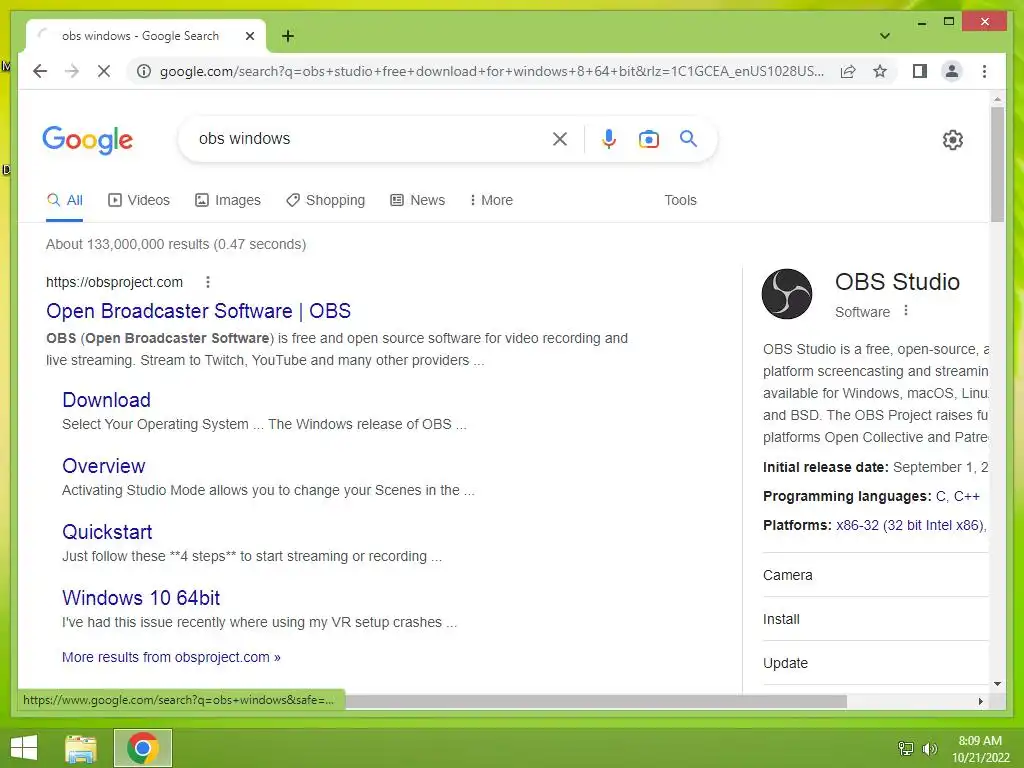The height and width of the screenshot is (768, 1024).
Task: Expand the Camera section
Action: 875,575
